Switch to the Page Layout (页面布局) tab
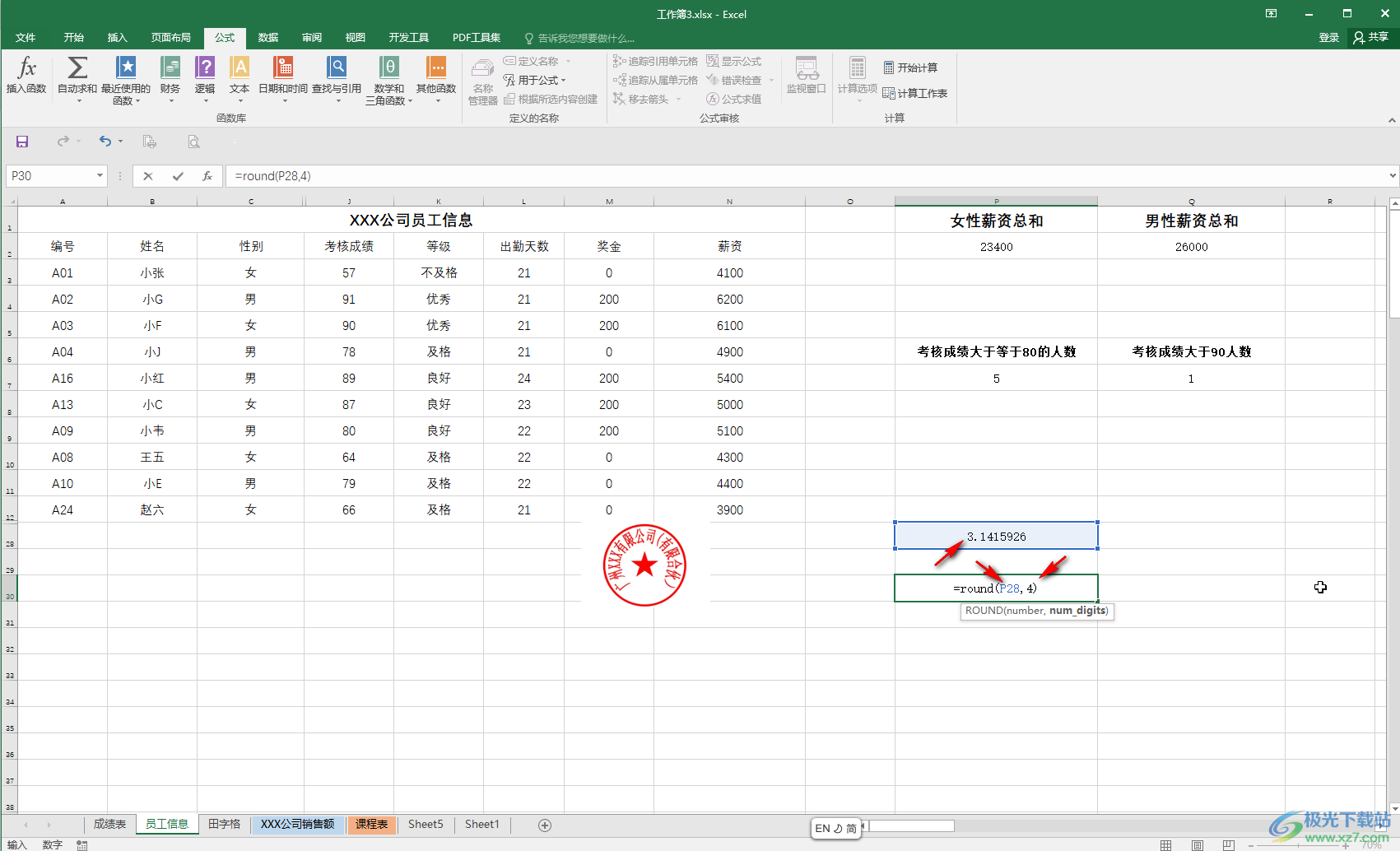 click(x=171, y=38)
